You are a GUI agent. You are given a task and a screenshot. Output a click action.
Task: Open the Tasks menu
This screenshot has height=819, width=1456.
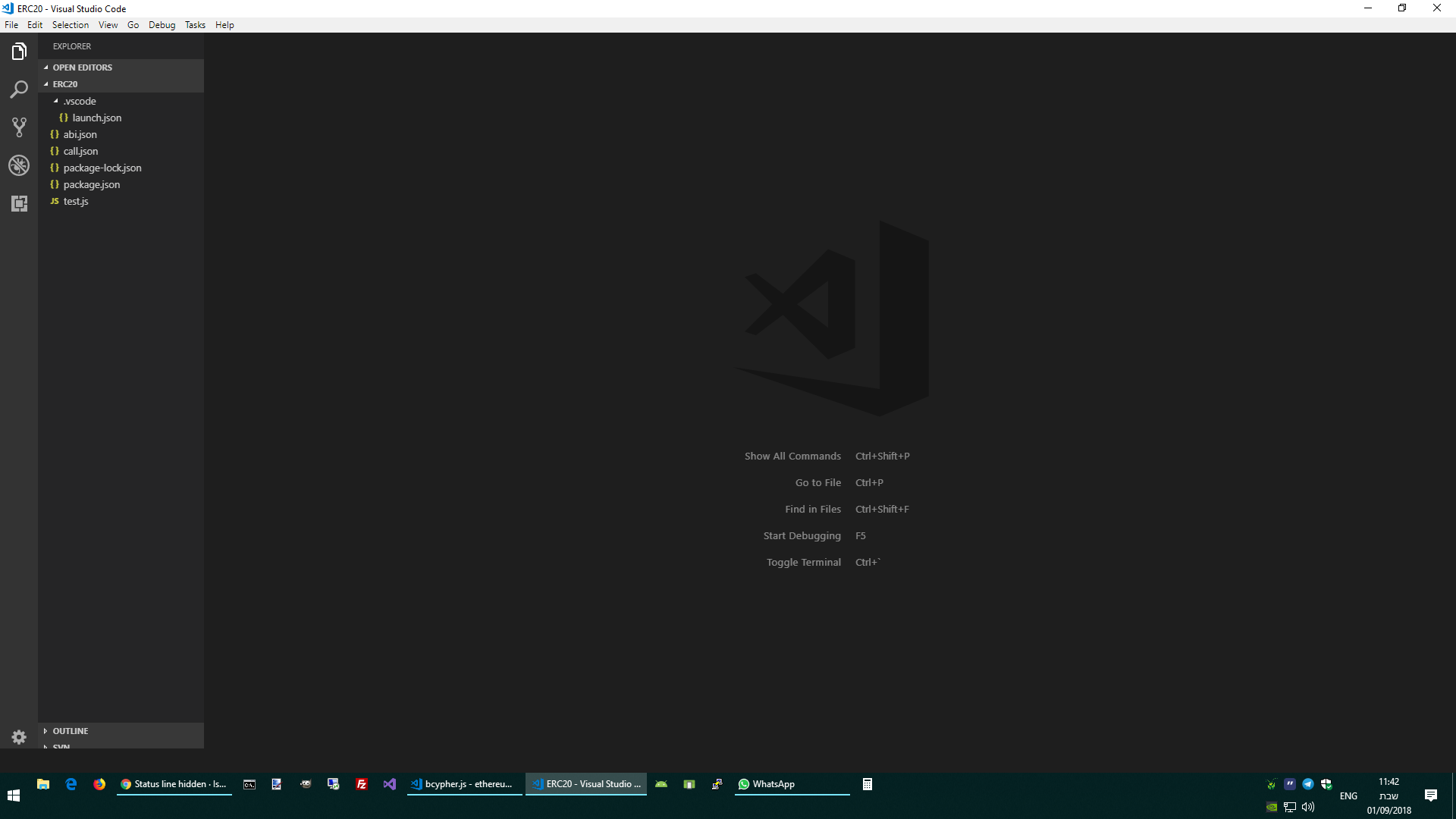coord(195,25)
